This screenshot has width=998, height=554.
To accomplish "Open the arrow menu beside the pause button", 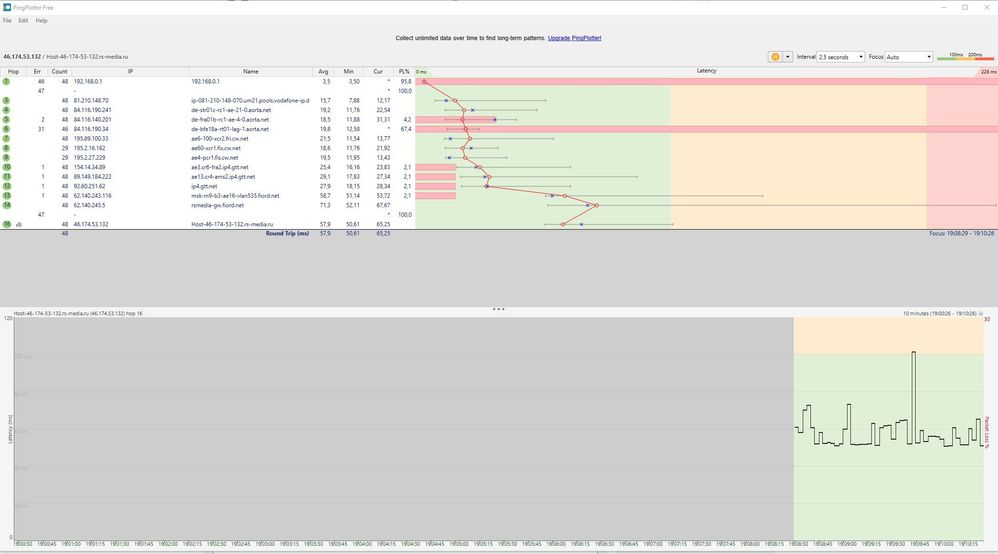I will 787,57.
